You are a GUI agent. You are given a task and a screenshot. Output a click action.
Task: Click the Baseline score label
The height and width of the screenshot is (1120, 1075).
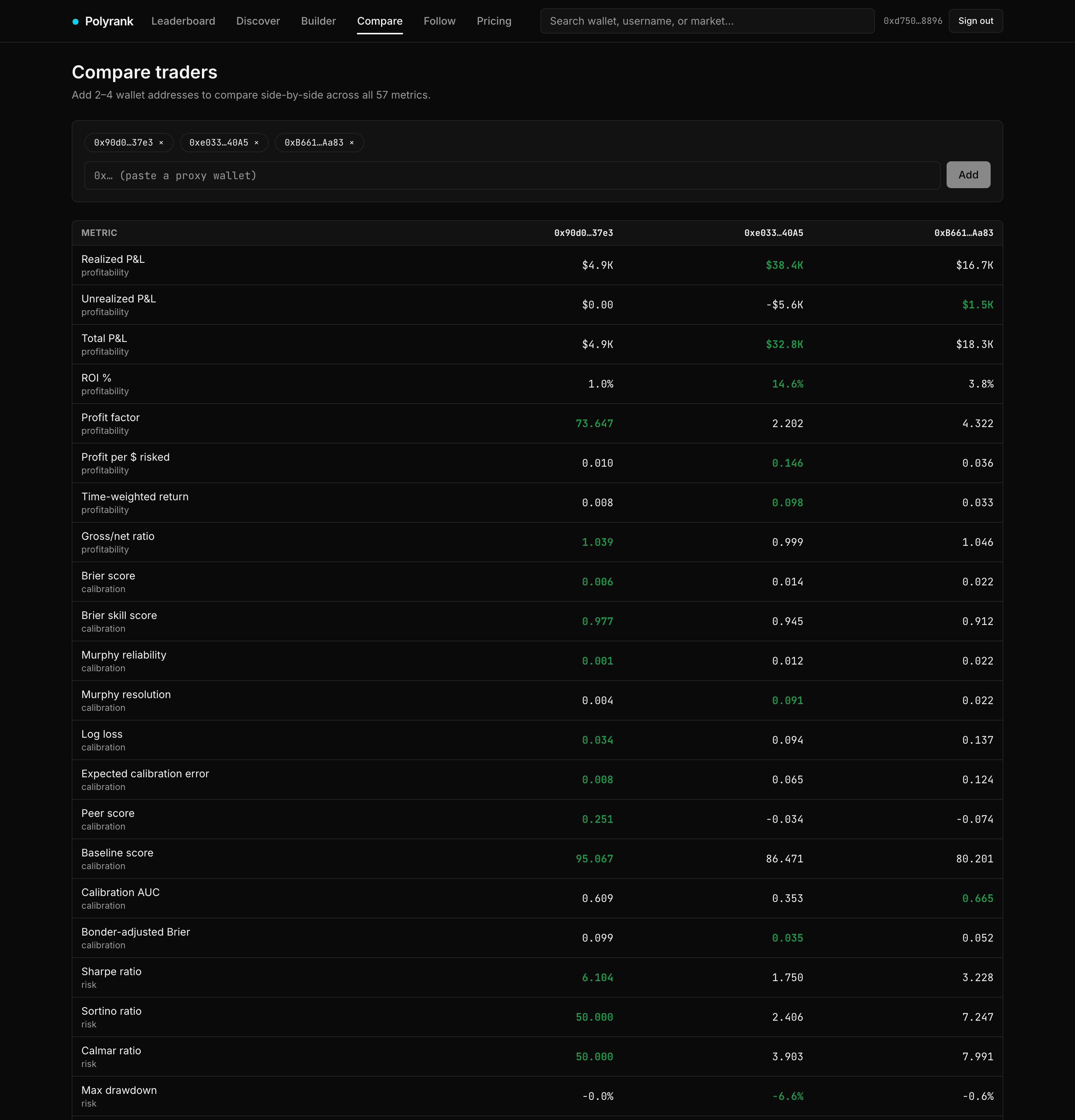click(117, 853)
